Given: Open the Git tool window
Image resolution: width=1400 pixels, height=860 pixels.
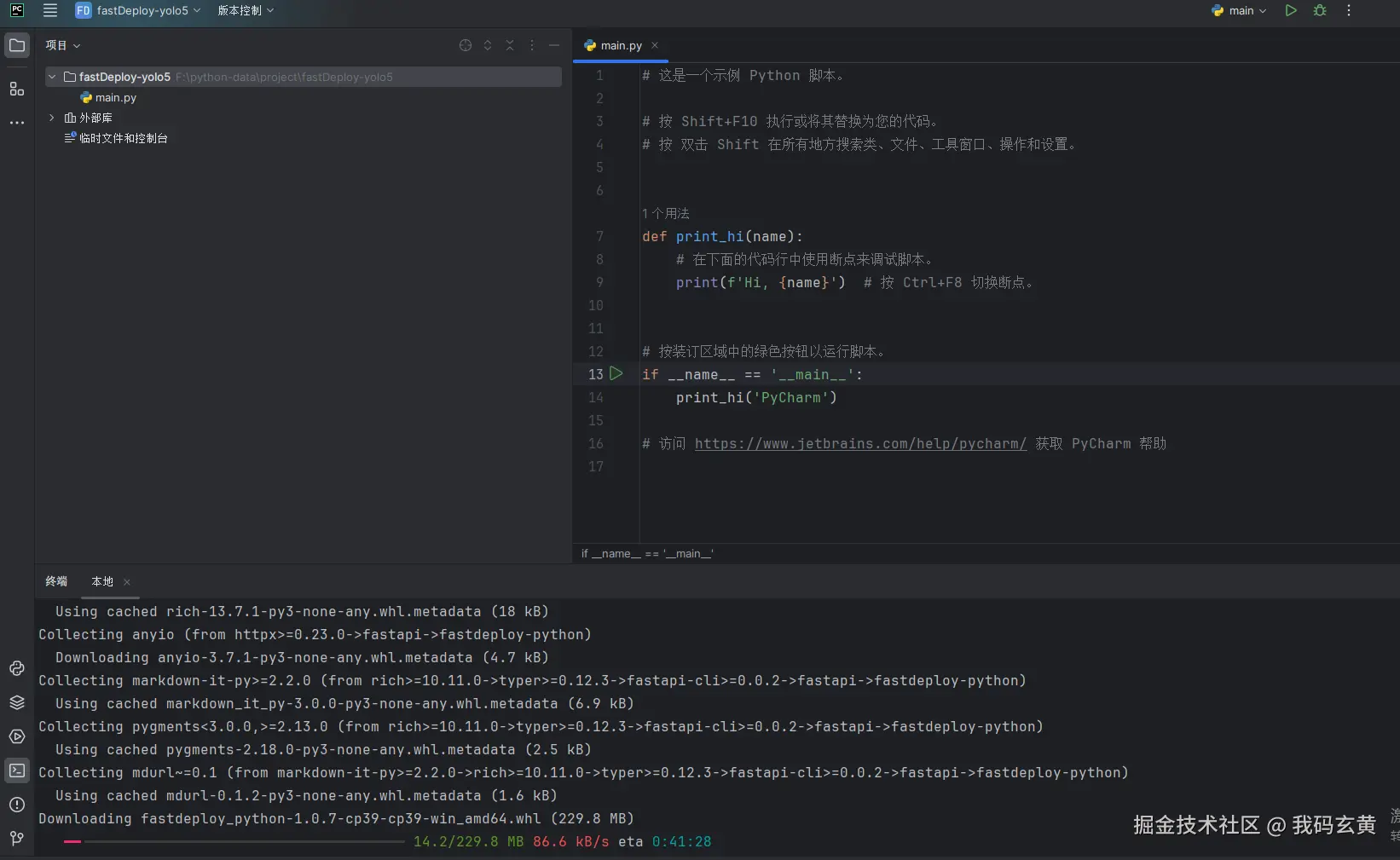Looking at the screenshot, I should 17,839.
